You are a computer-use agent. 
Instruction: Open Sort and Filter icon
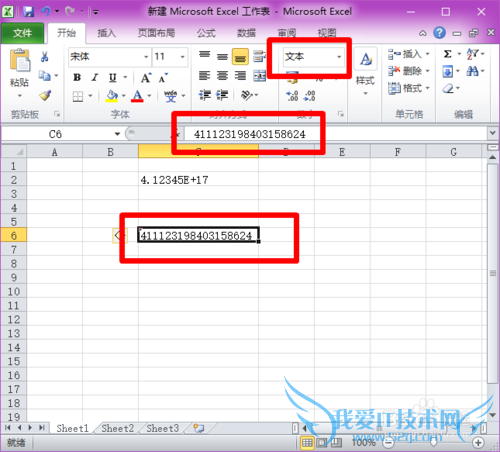[473, 54]
